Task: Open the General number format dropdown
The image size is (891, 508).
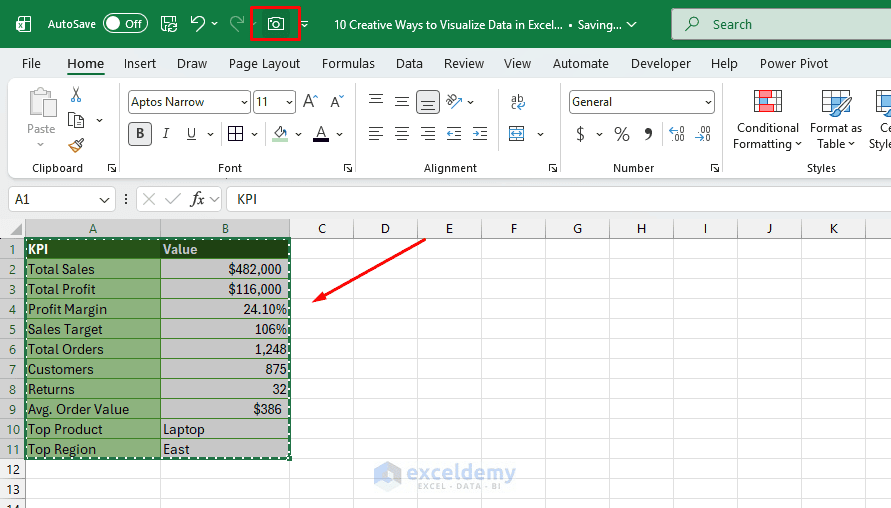Action: click(707, 102)
